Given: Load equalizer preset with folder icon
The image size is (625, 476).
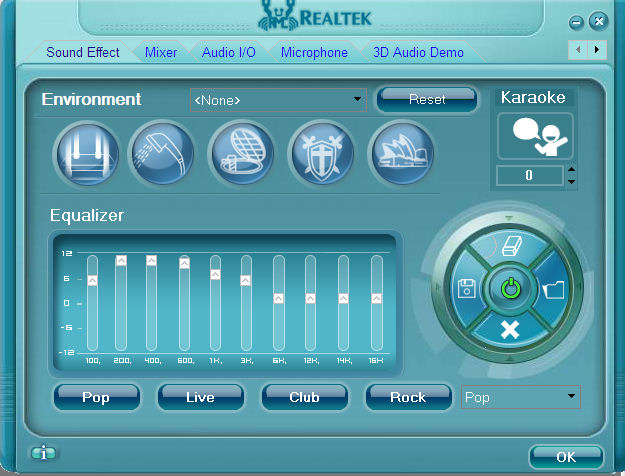Looking at the screenshot, I should coord(554,290).
